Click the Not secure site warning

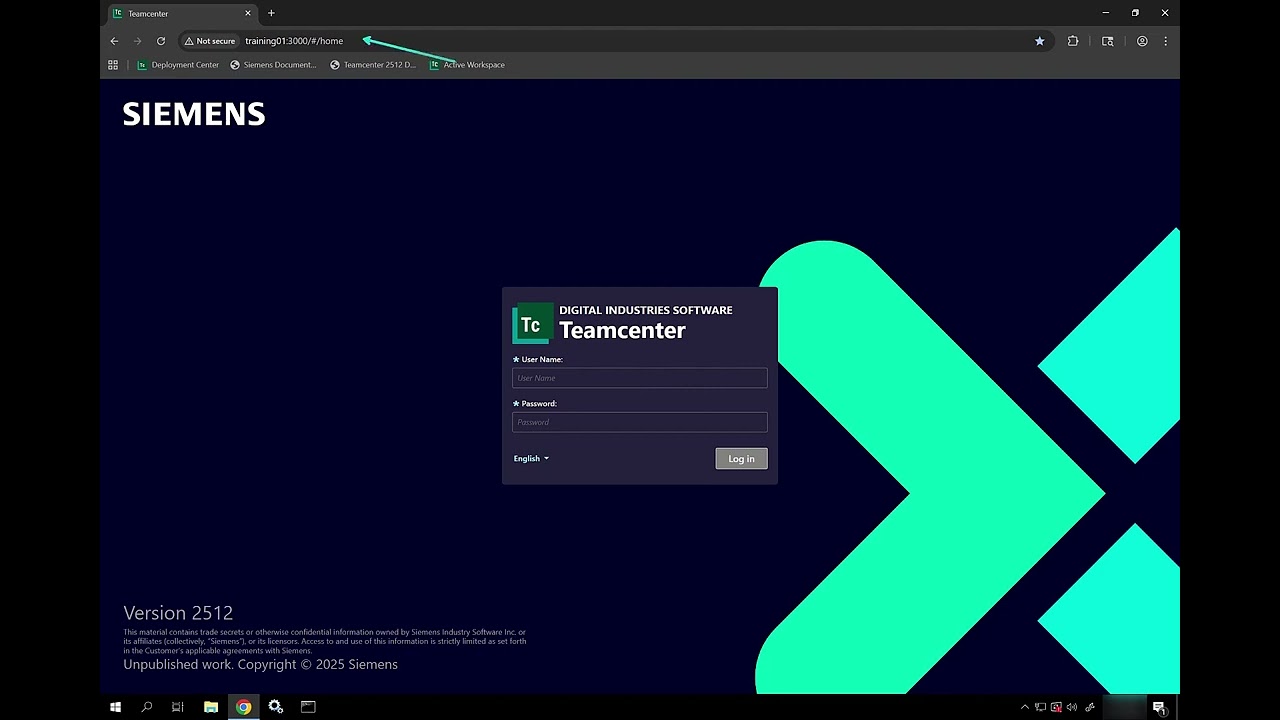click(x=210, y=41)
